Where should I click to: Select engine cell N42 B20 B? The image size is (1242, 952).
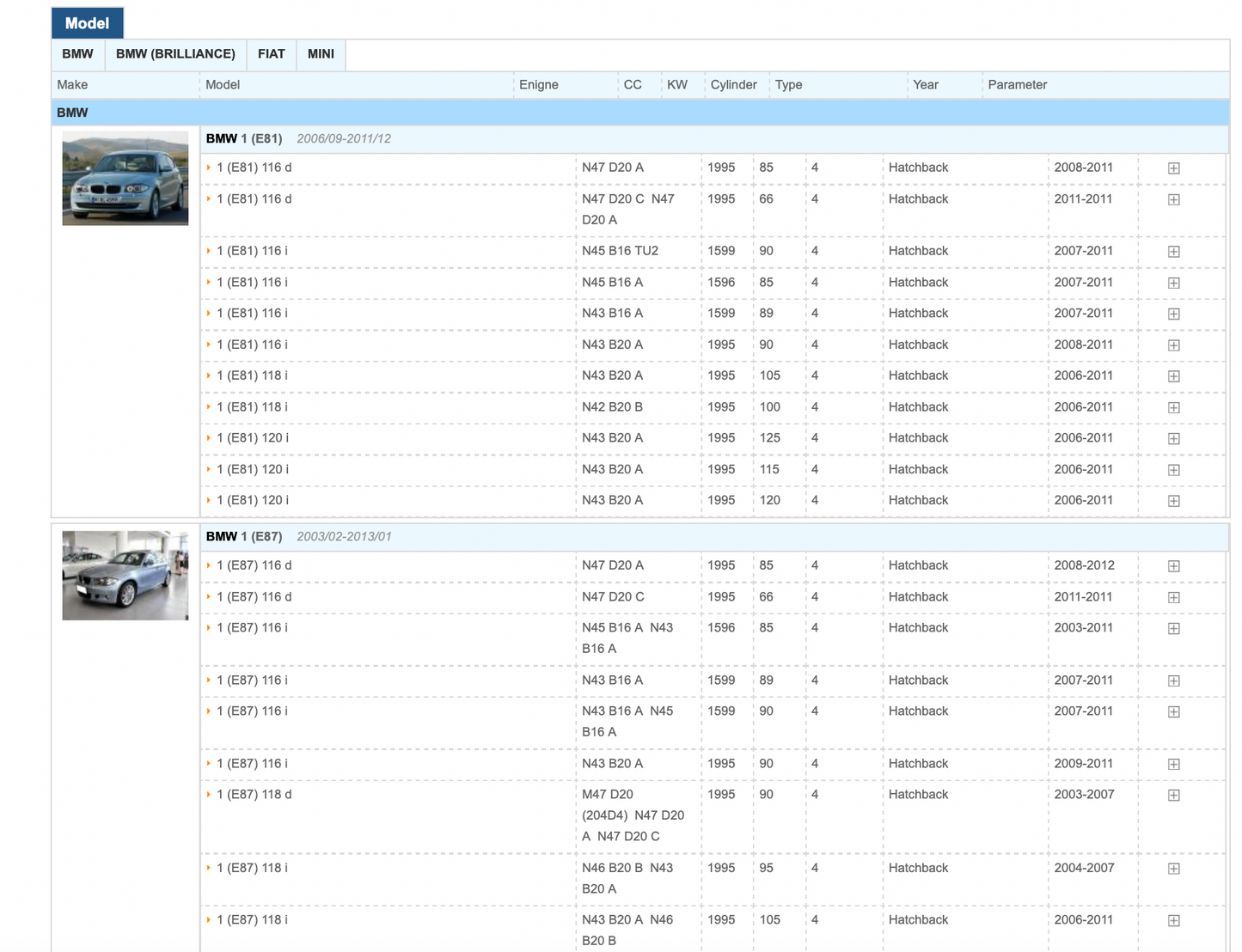612,407
